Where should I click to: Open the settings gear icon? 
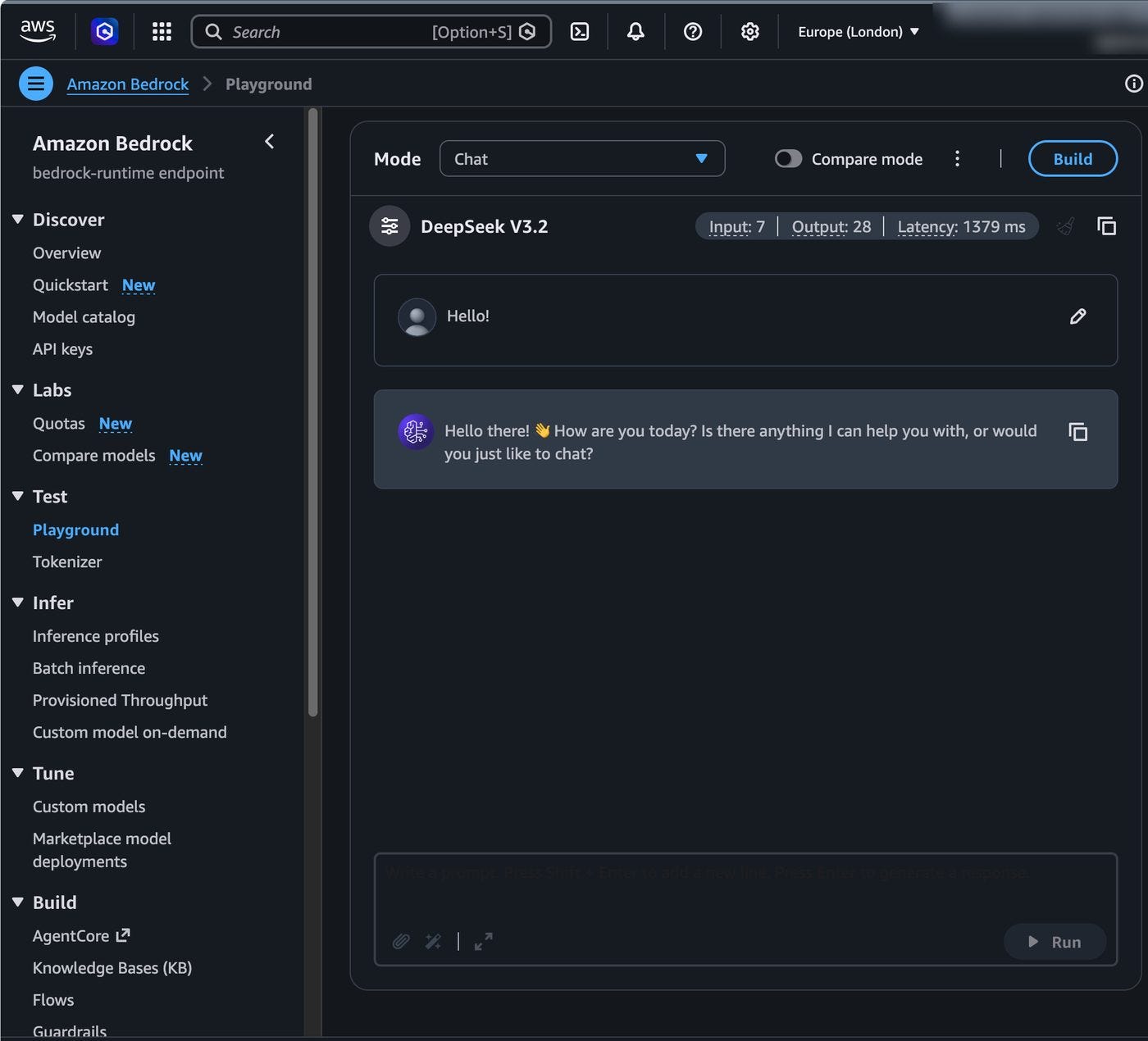749,32
